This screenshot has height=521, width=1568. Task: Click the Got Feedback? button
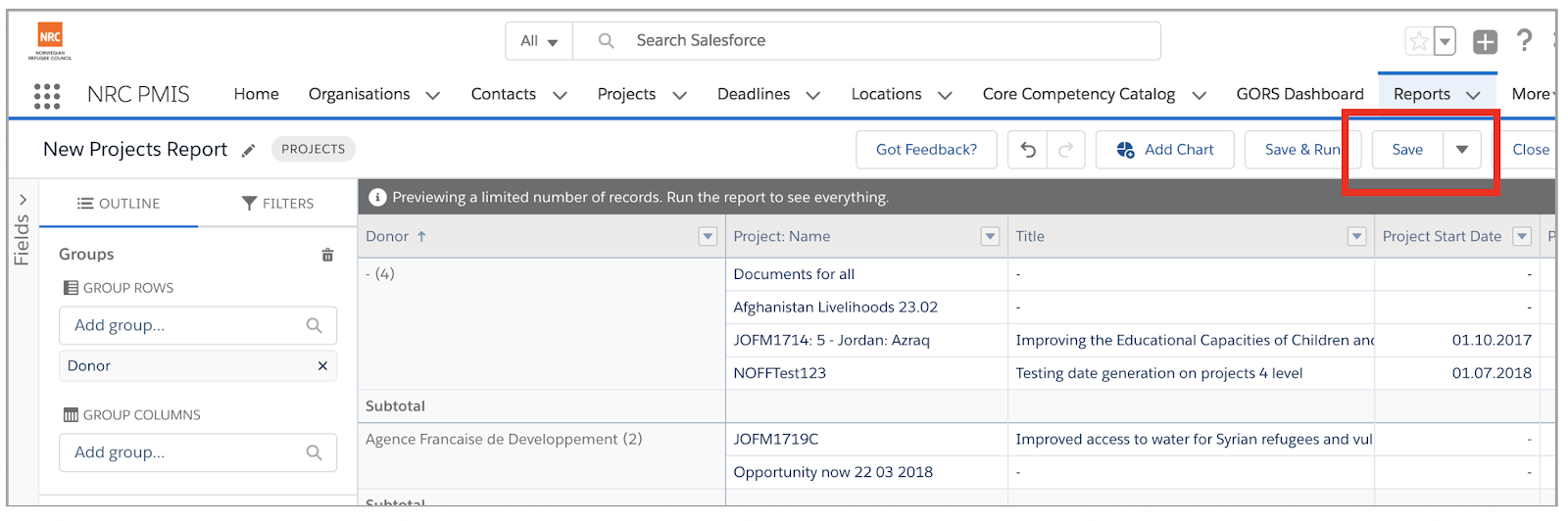pyautogui.click(x=926, y=150)
